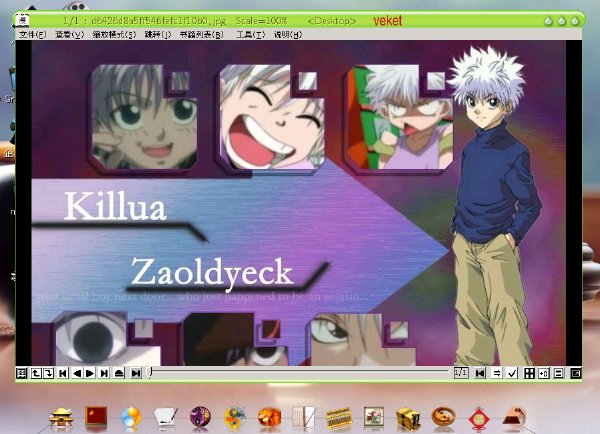600x434 pixels.
Task: Click the +0 toolbar button
Action: coord(544,373)
